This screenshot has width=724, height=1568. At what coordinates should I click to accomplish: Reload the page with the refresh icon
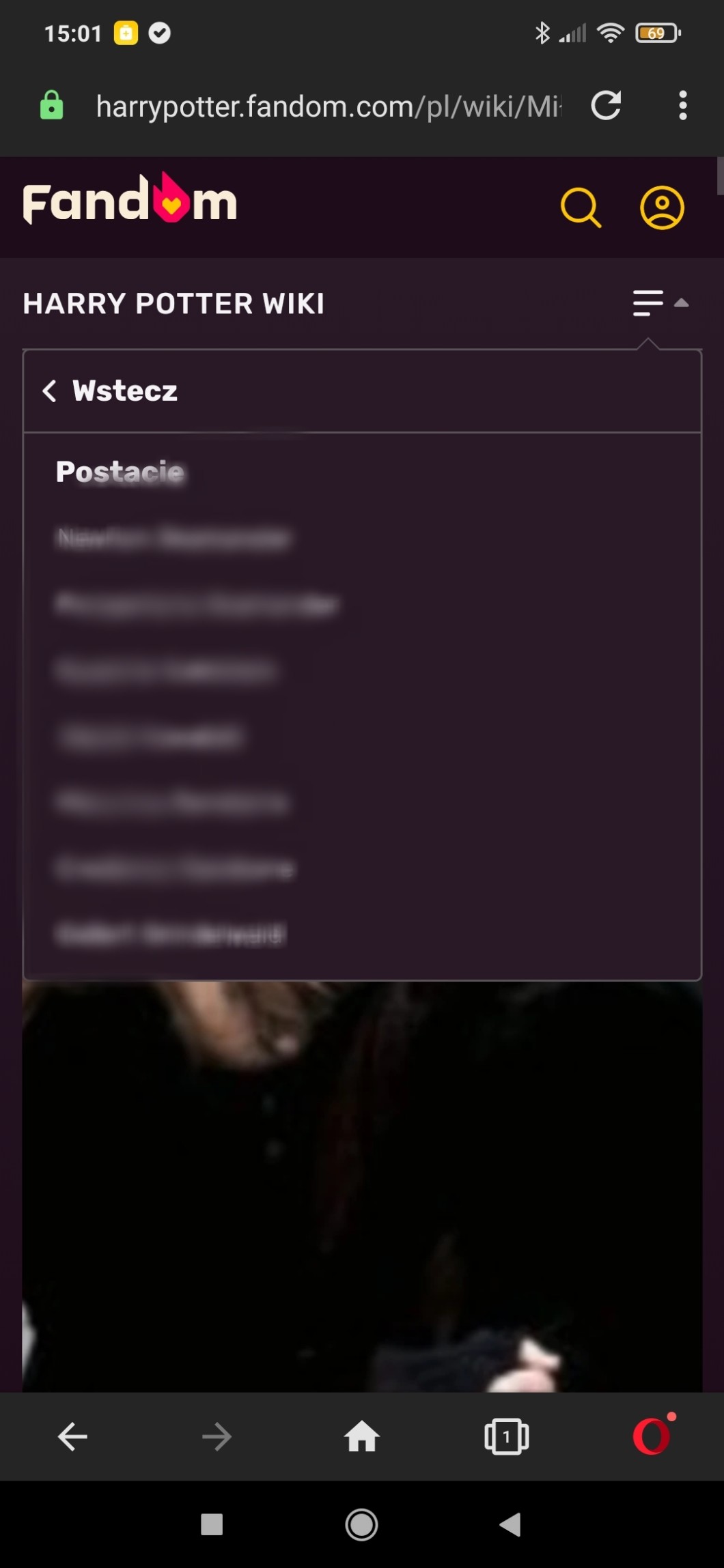pyautogui.click(x=606, y=106)
